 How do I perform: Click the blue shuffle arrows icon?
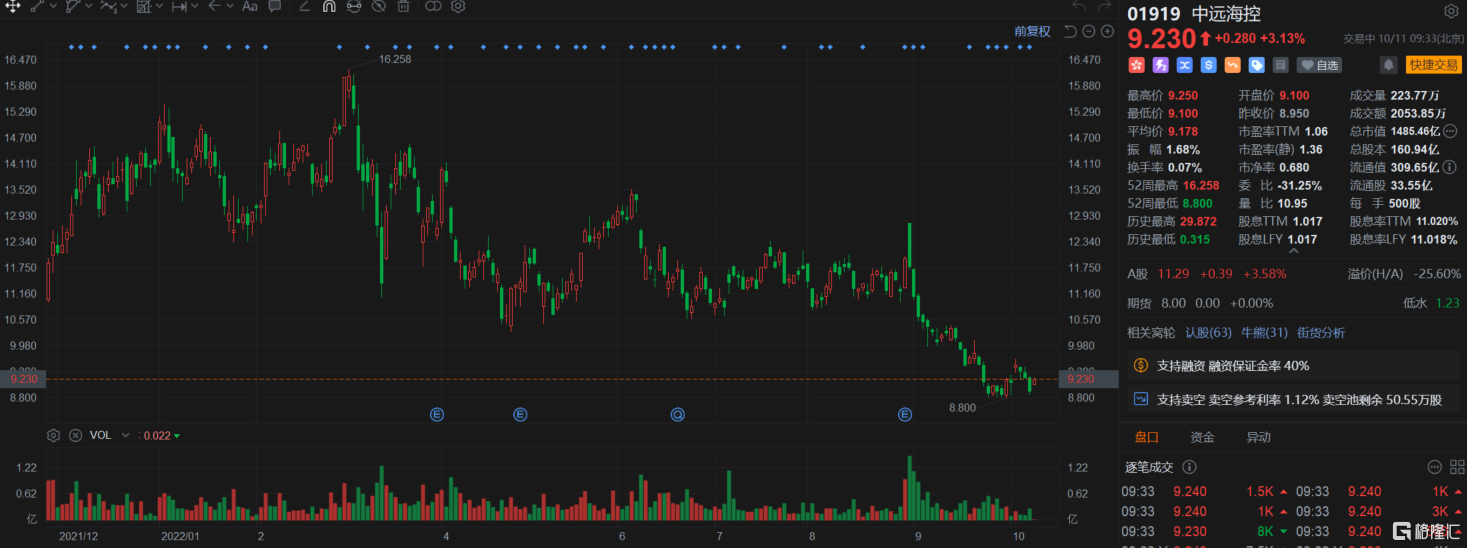pyautogui.click(x=1184, y=65)
